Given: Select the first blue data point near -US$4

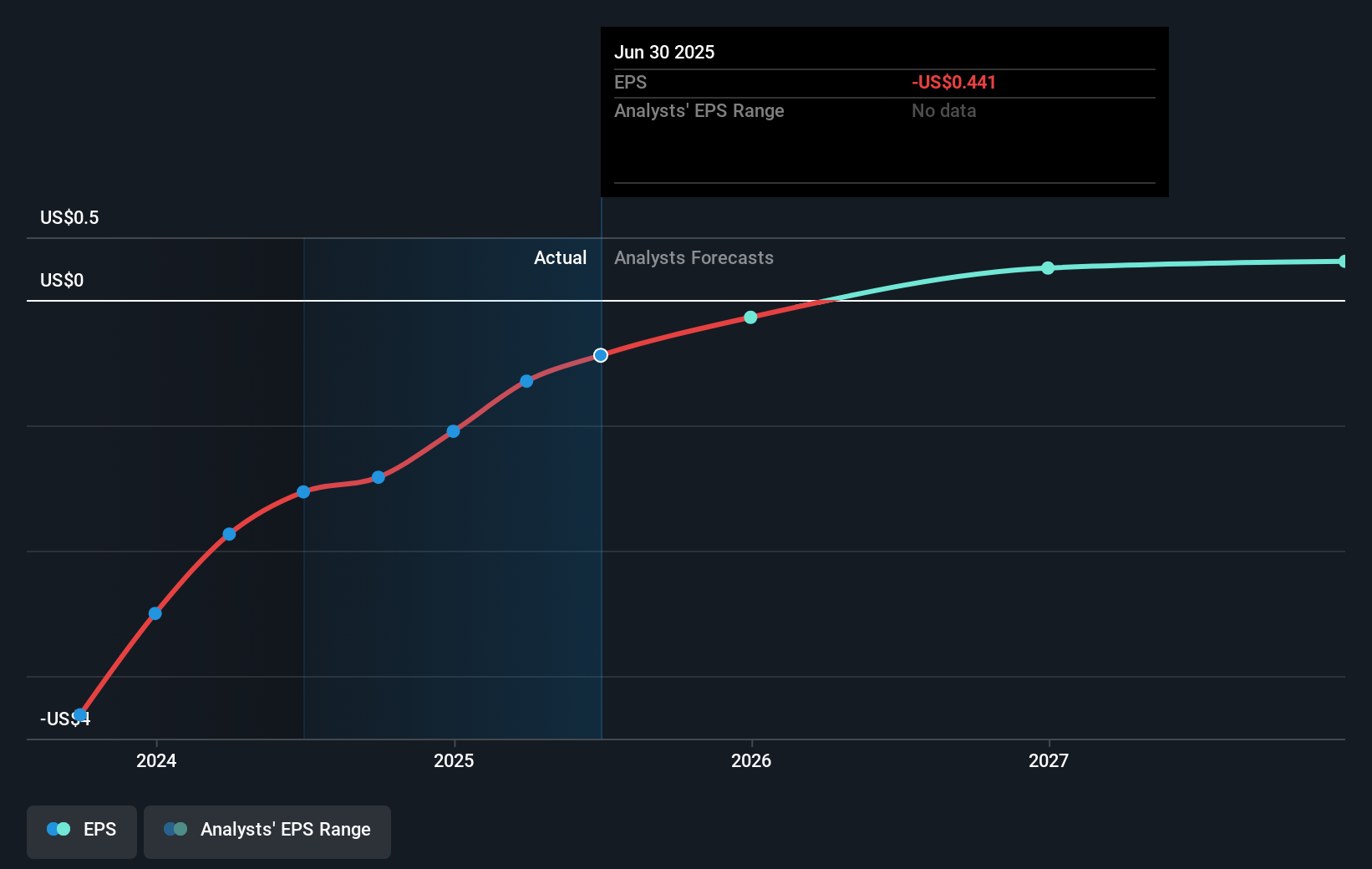Looking at the screenshot, I should [80, 714].
